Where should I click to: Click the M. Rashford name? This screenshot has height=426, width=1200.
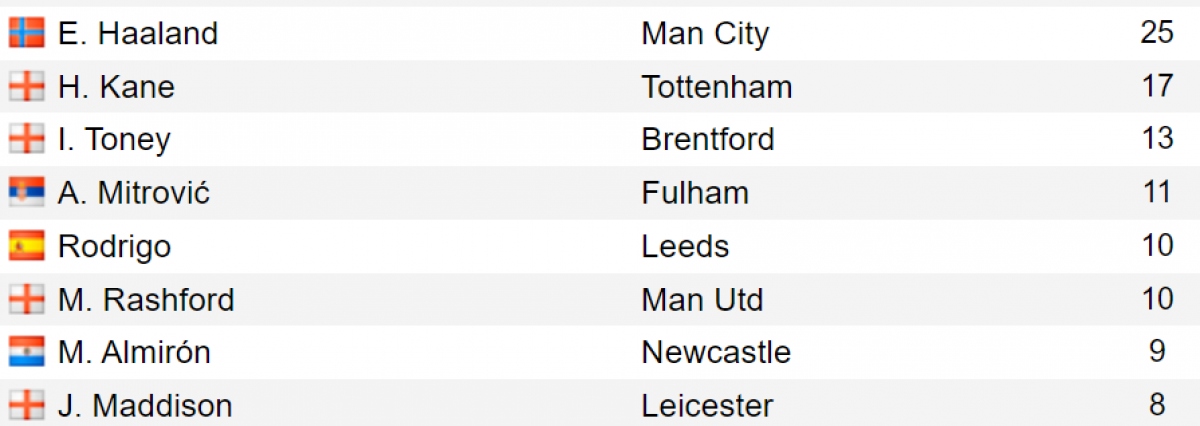tap(146, 299)
